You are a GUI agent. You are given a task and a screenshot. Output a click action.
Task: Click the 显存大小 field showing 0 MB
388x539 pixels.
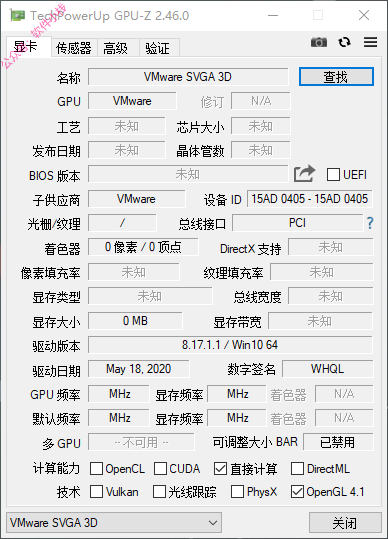point(135,321)
